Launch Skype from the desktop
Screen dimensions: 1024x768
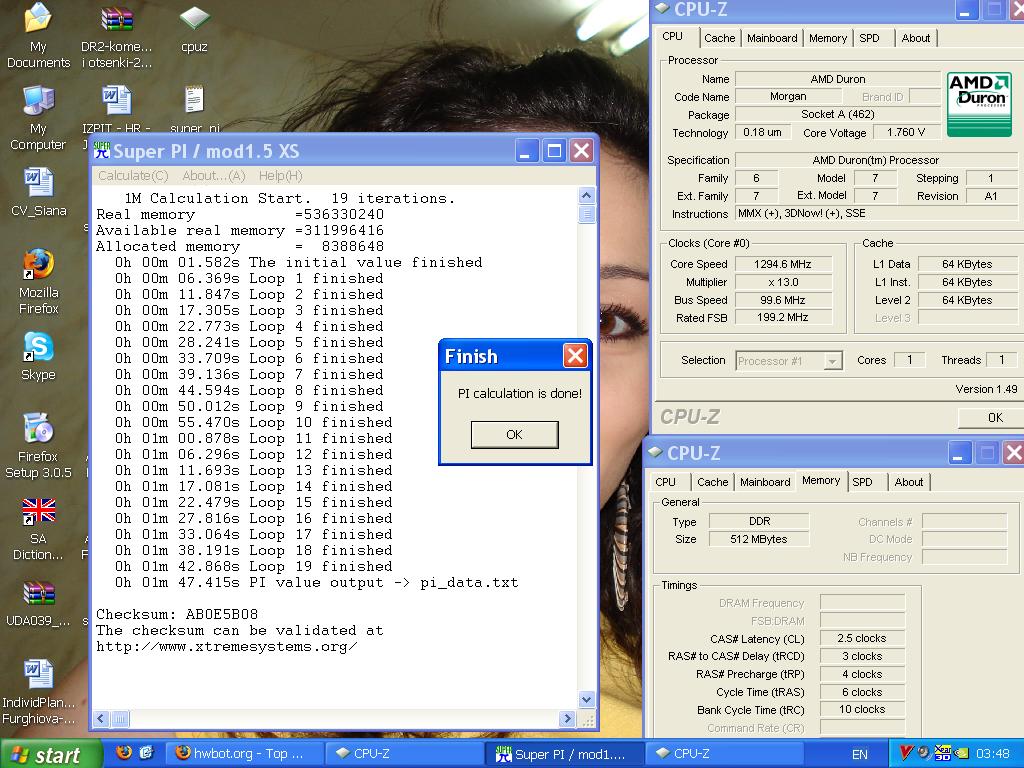[39, 356]
